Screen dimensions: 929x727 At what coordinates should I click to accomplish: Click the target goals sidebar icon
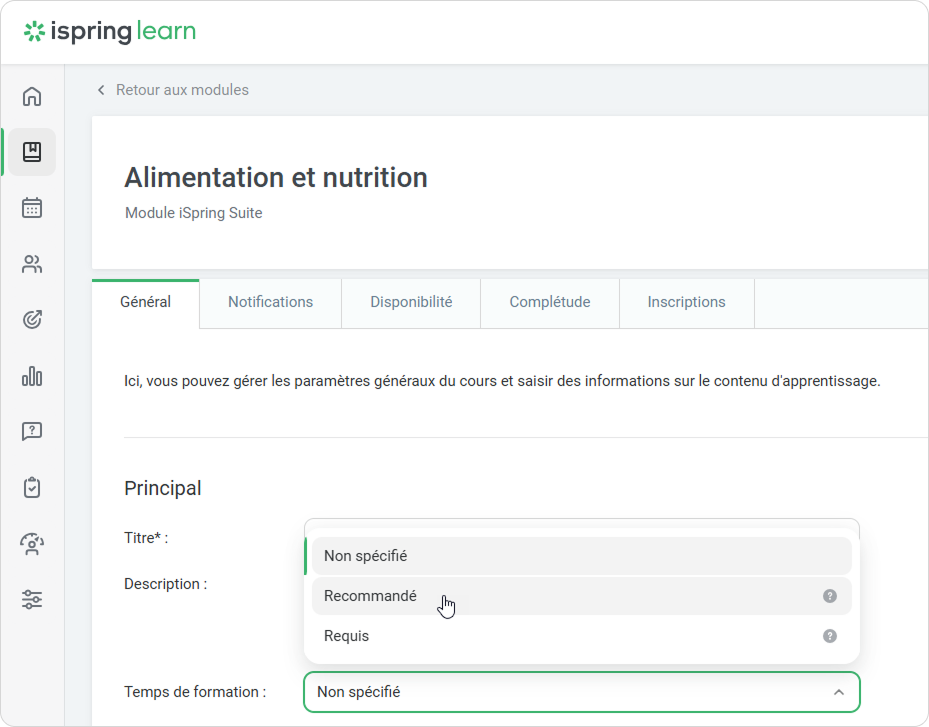click(32, 320)
